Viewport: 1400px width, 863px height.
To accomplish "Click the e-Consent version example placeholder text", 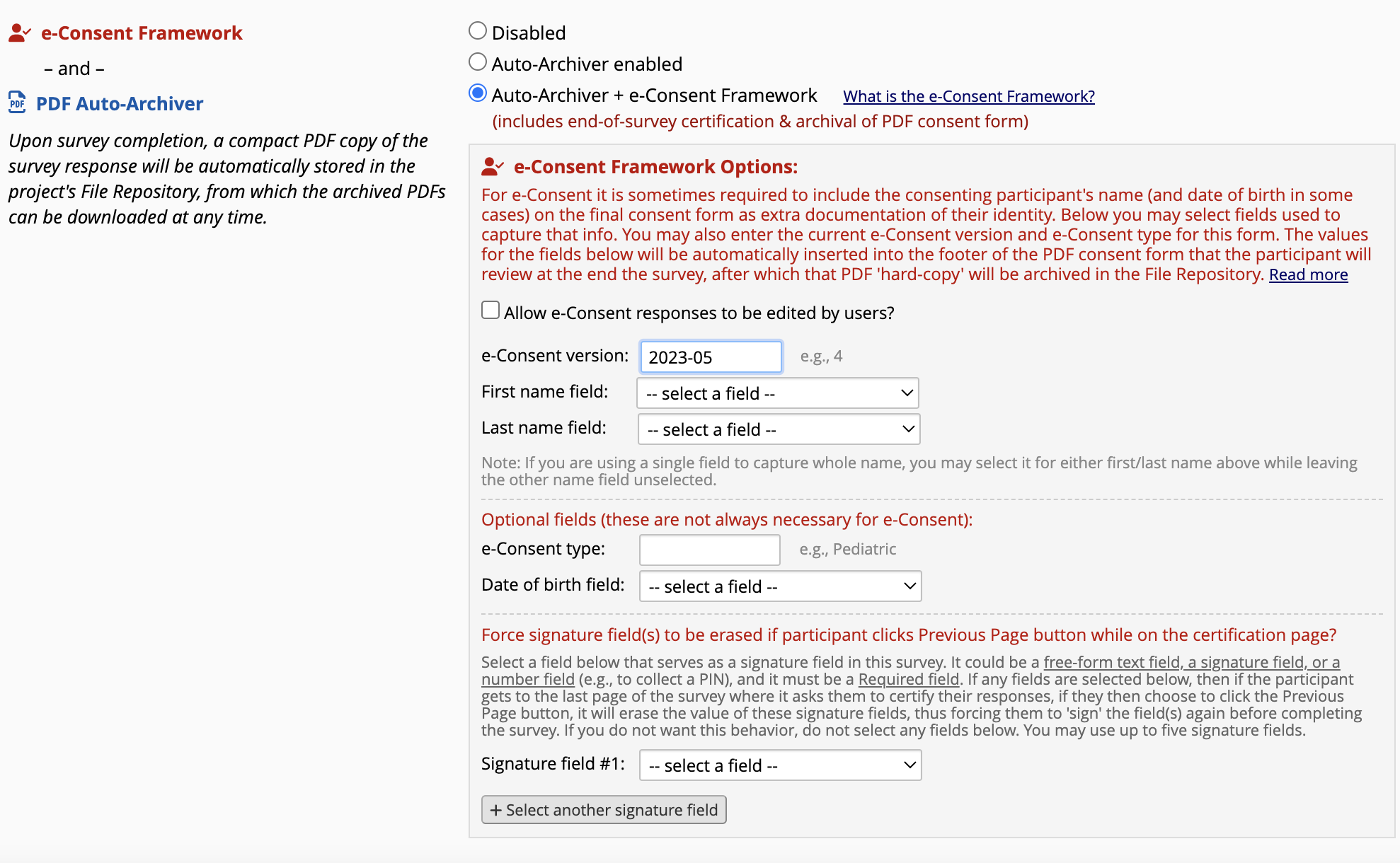I will tap(820, 356).
